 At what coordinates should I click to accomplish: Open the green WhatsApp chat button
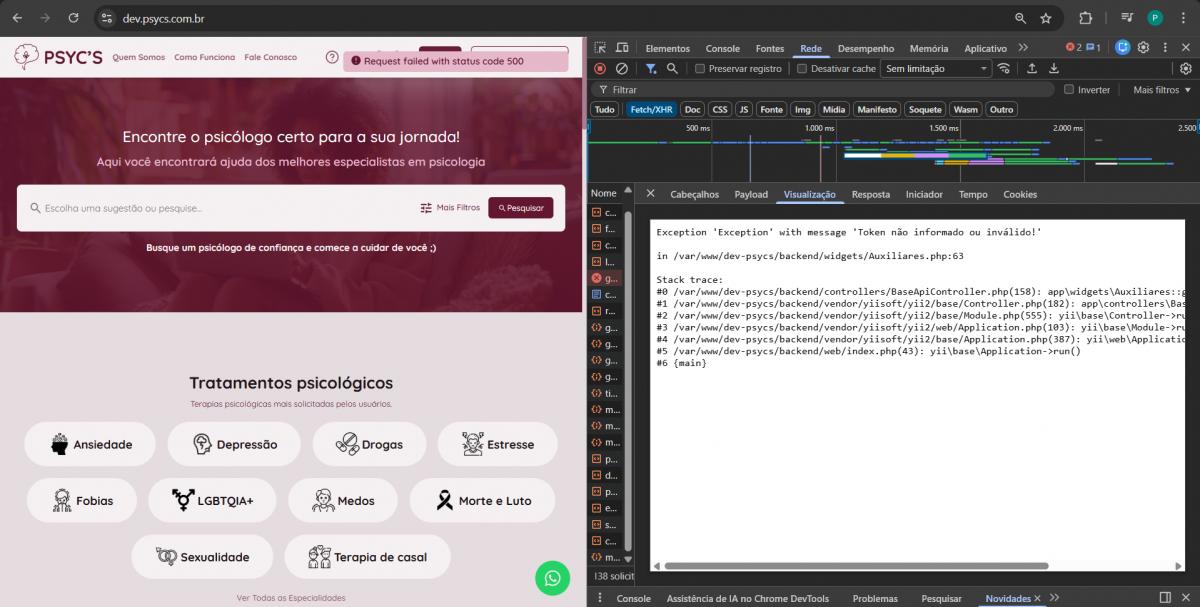pyautogui.click(x=552, y=578)
